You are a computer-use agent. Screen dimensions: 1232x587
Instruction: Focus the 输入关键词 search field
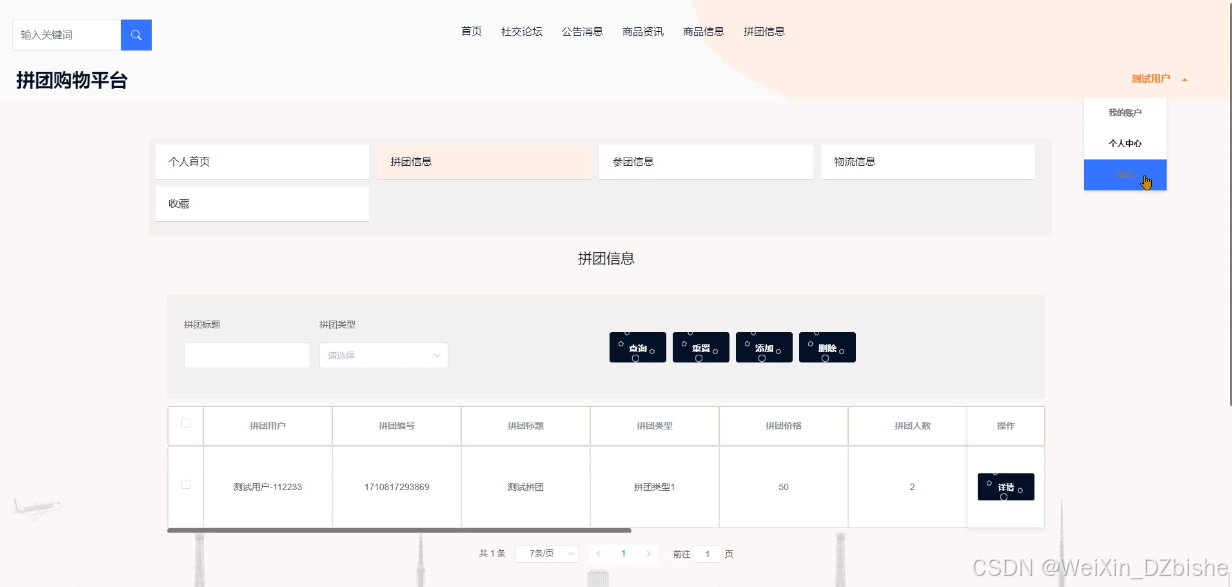click(67, 35)
